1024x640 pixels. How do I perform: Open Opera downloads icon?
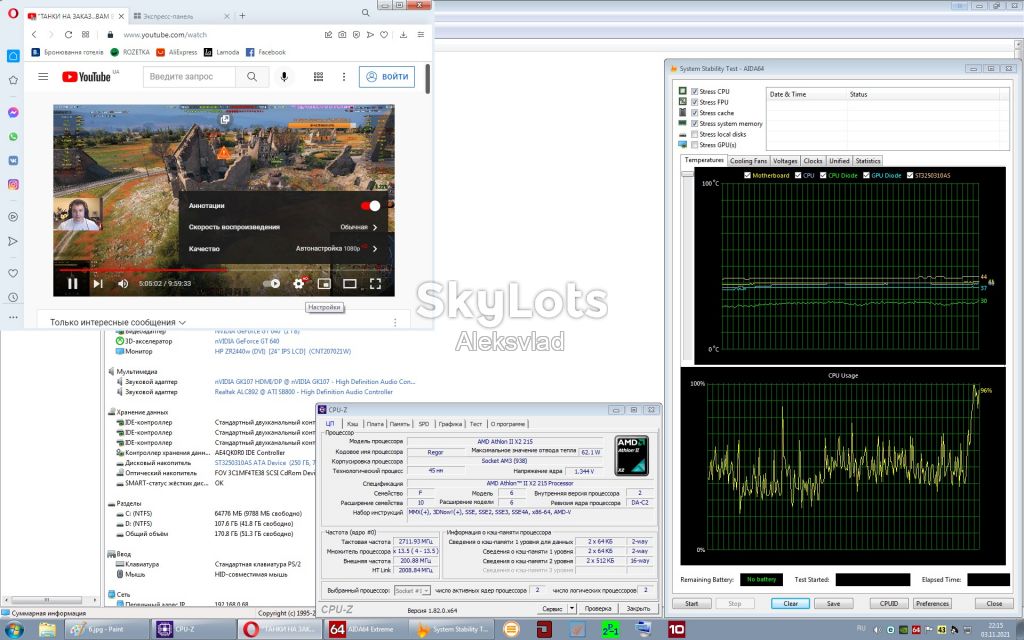pos(403,35)
